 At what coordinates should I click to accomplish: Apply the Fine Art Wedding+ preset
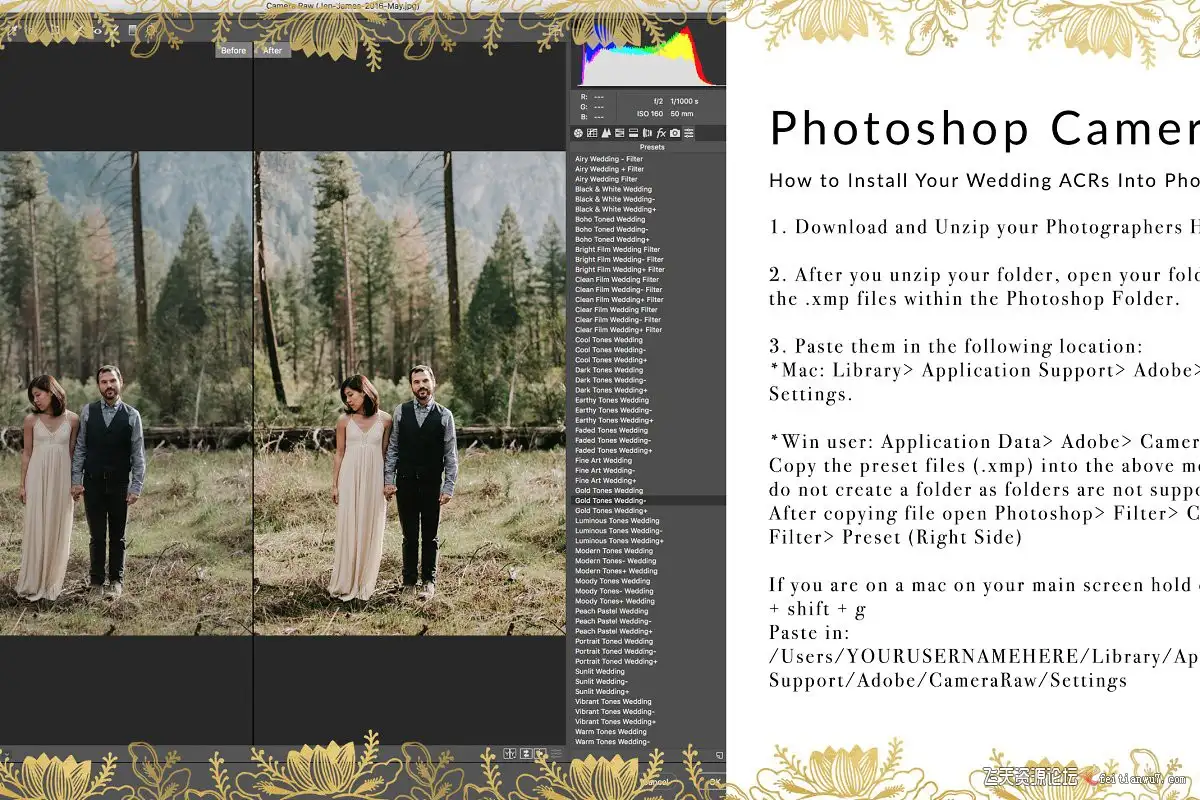606,480
